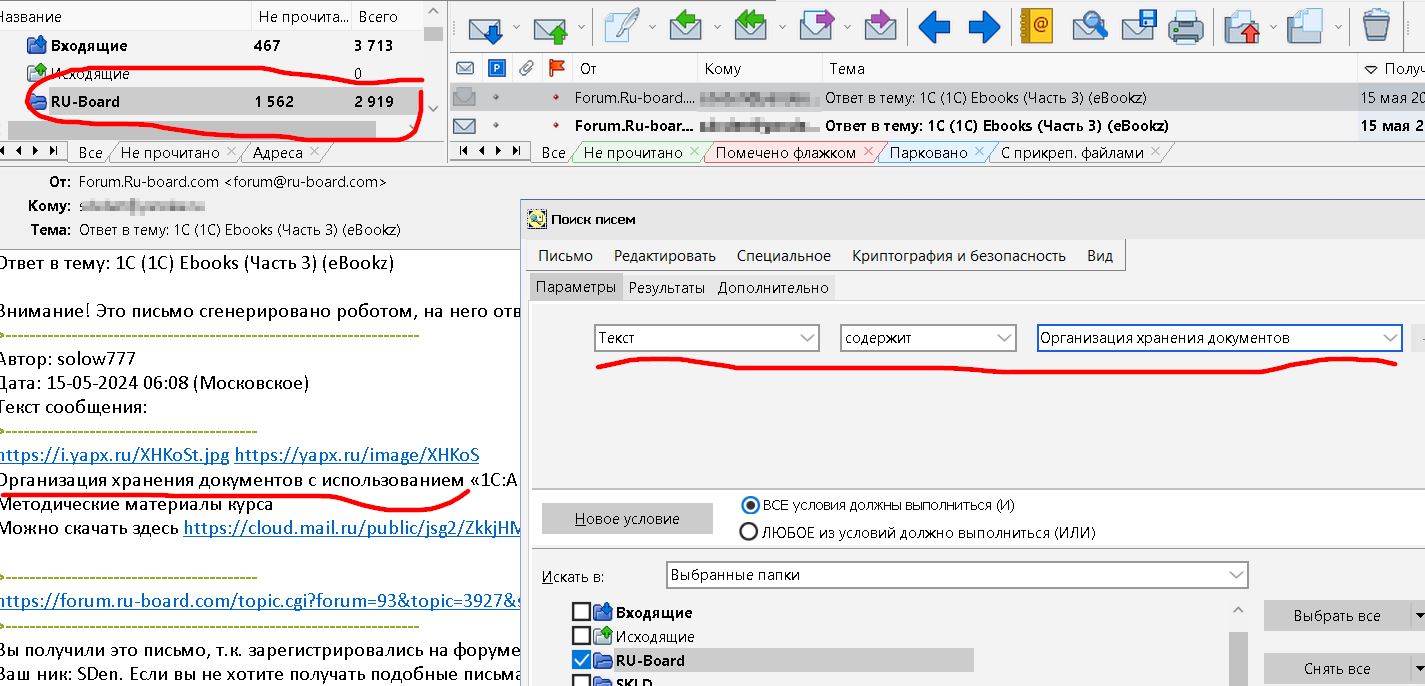The width and height of the screenshot is (1425, 686).
Task: Click the Новое условие button
Action: 627,519
